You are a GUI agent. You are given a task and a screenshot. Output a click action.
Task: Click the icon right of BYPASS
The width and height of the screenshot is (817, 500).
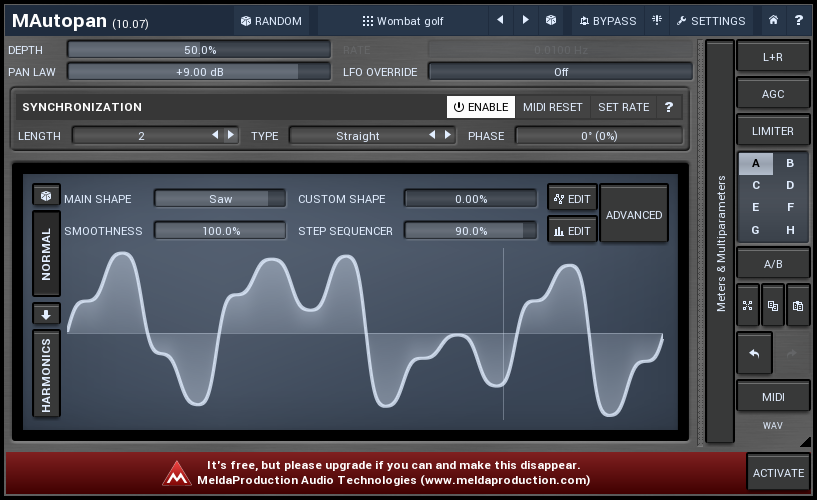click(x=657, y=20)
